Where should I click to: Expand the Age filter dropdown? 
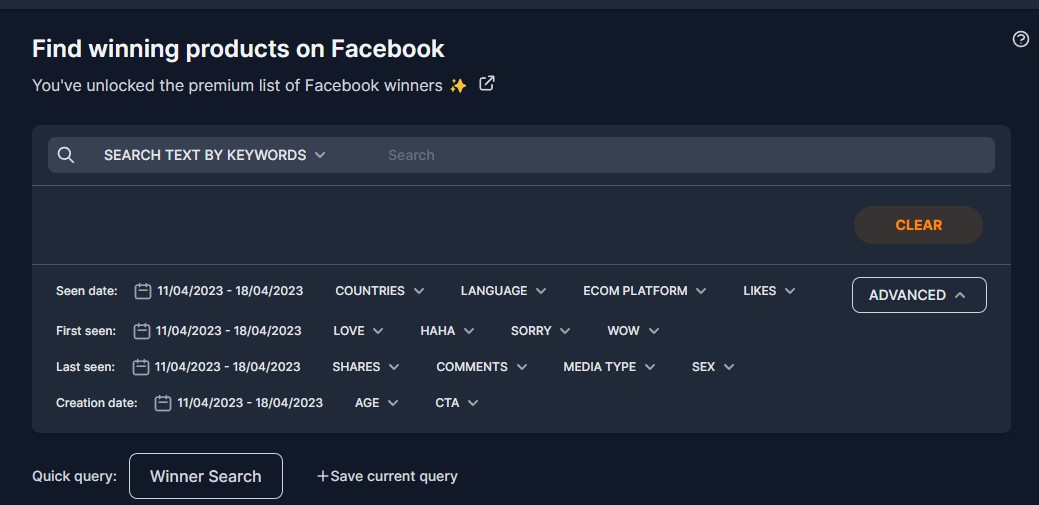[x=376, y=403]
